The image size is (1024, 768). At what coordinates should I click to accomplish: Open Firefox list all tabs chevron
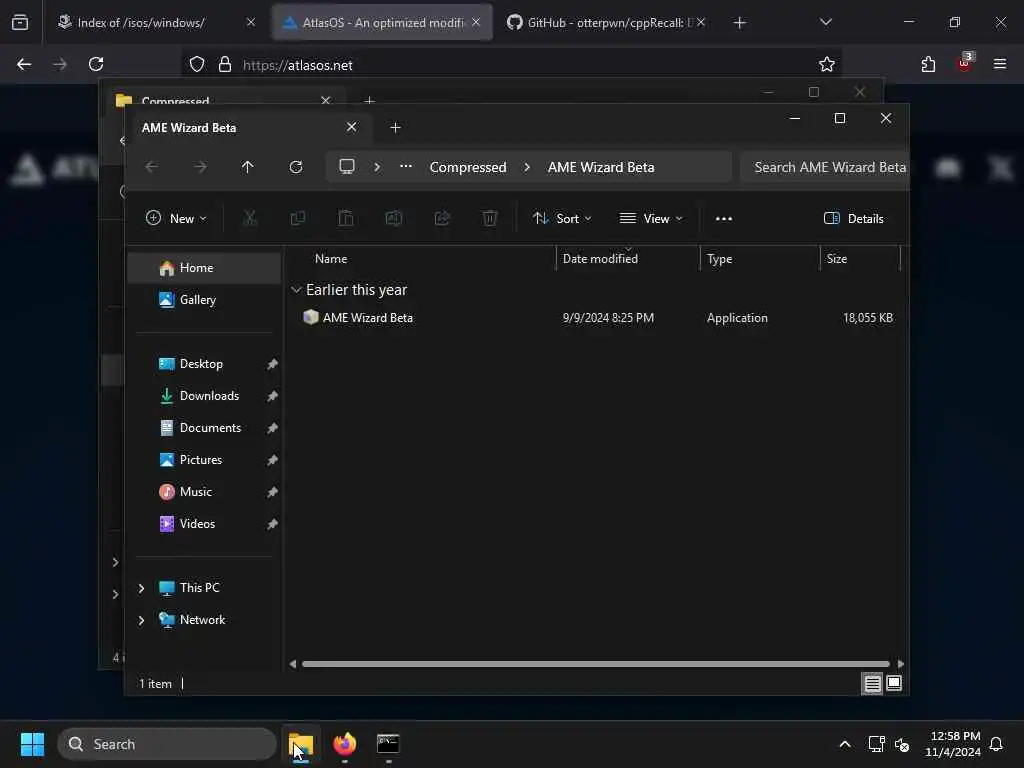825,22
